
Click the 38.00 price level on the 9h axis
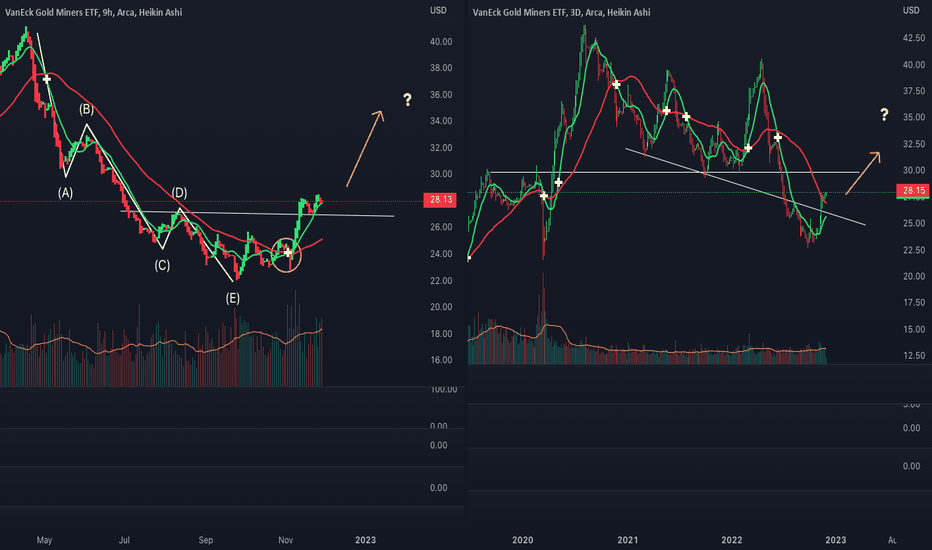pos(441,68)
